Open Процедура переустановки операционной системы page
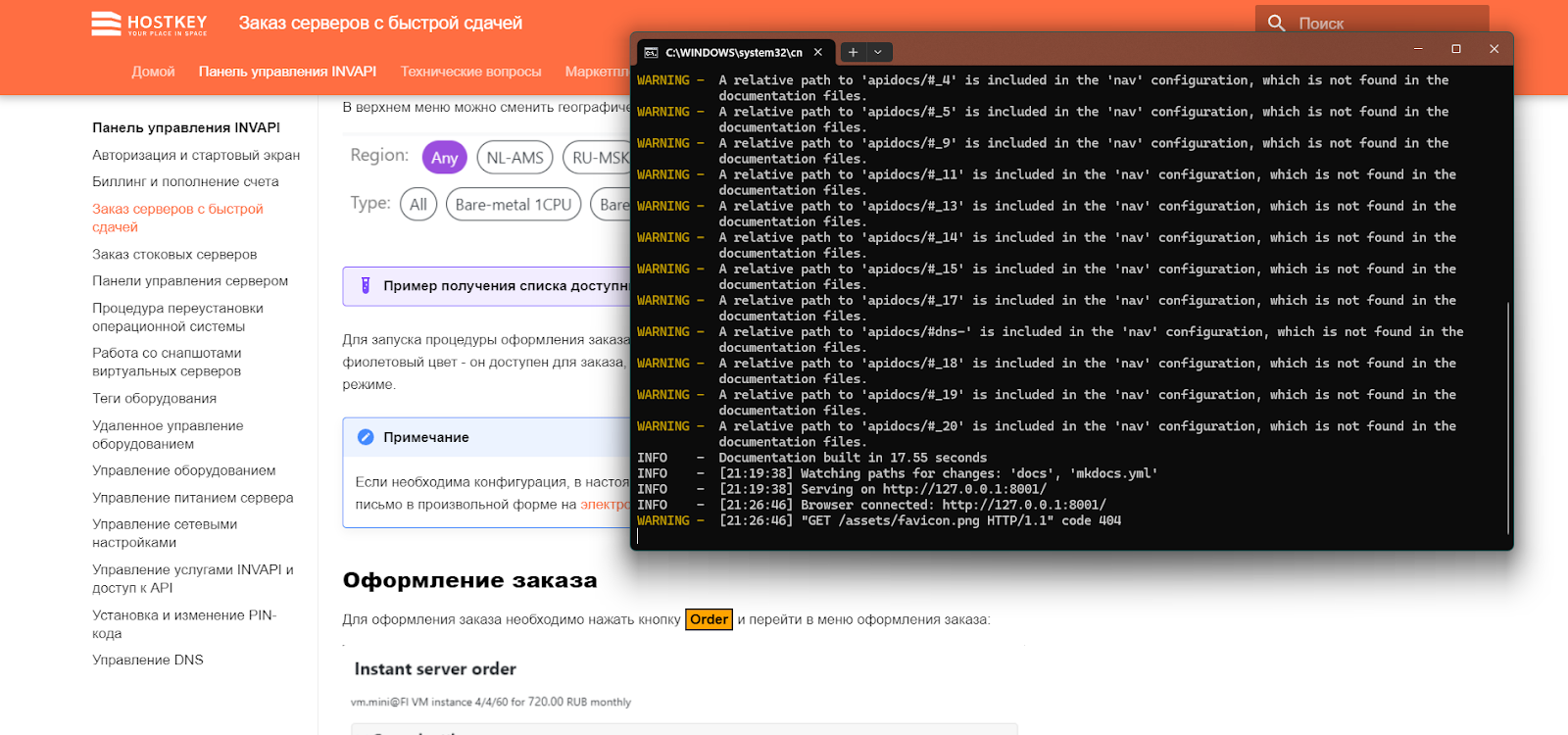 pyautogui.click(x=177, y=317)
